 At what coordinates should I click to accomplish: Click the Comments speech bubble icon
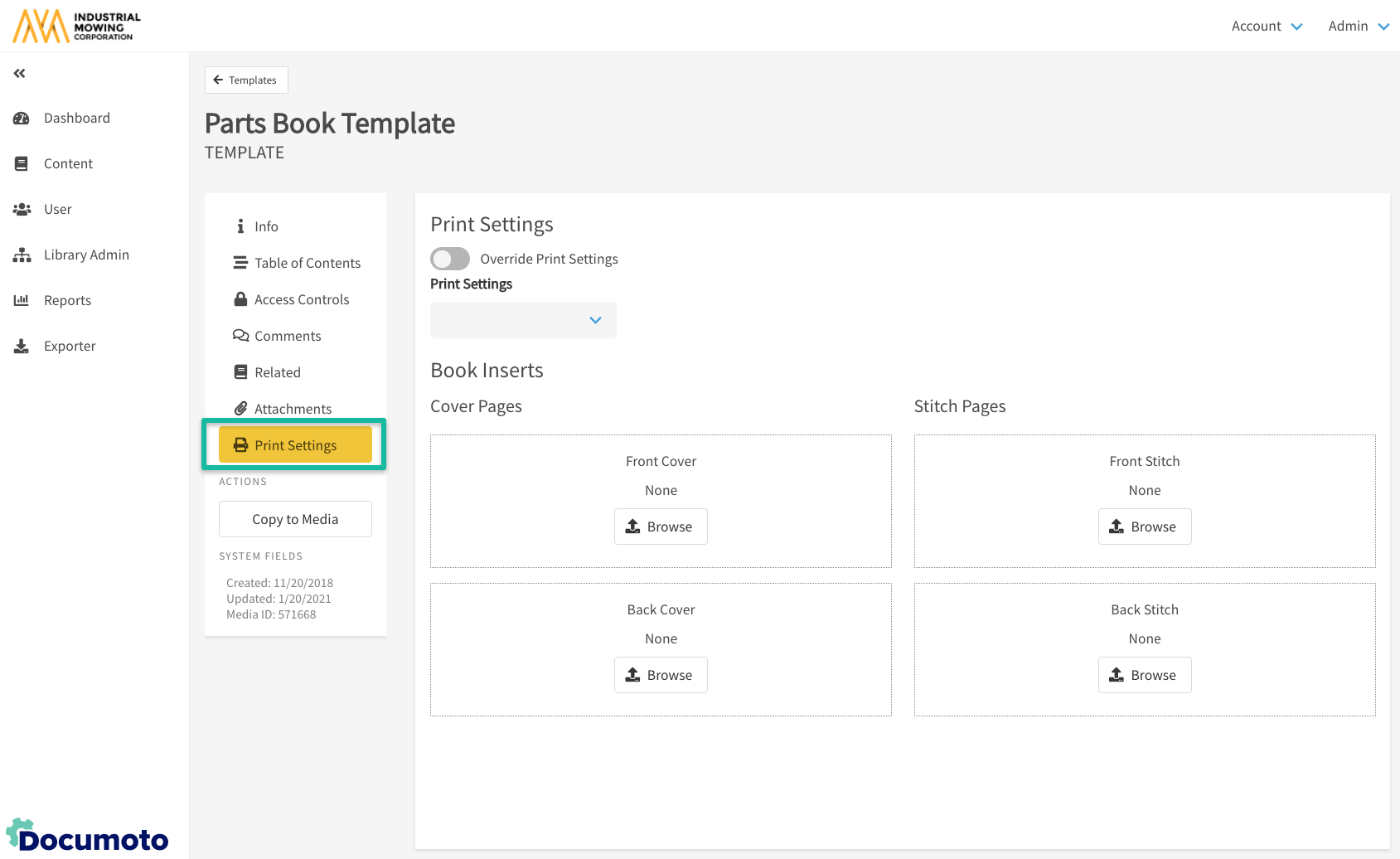(x=240, y=336)
